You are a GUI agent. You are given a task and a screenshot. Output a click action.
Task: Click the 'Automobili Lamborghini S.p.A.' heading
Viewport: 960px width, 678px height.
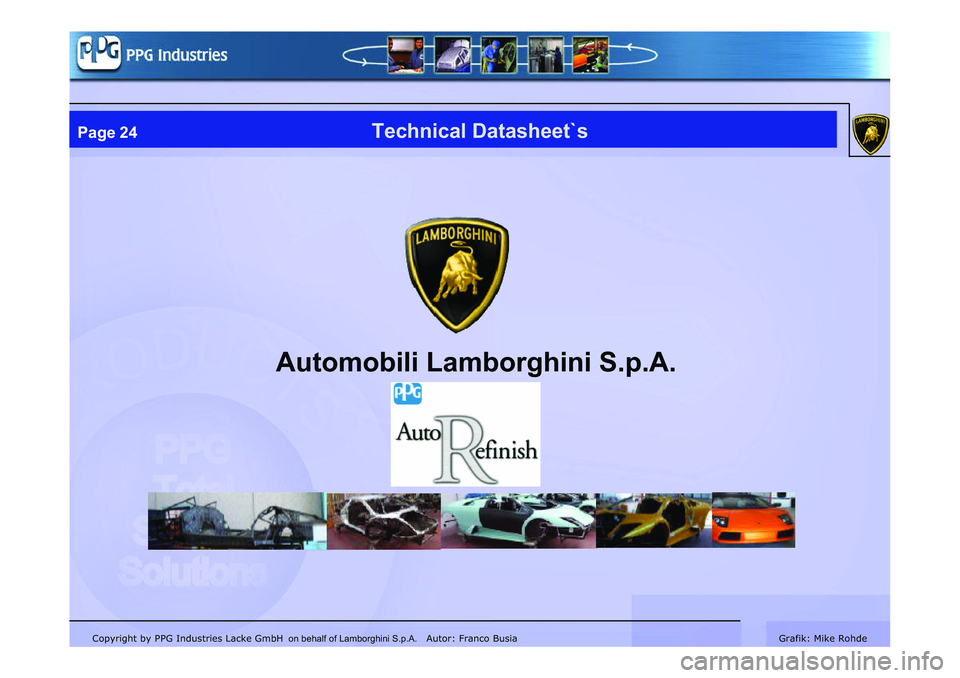point(476,362)
